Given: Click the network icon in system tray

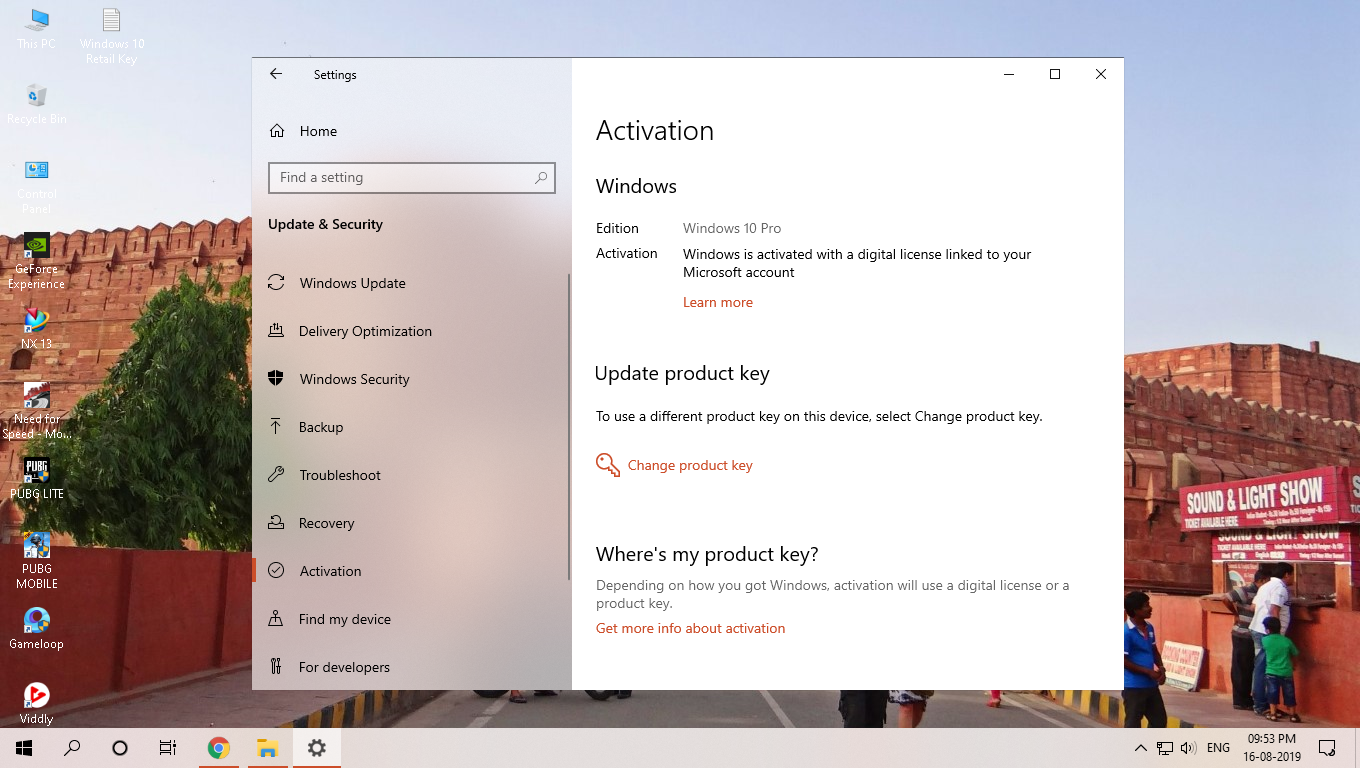Looking at the screenshot, I should tap(1165, 748).
